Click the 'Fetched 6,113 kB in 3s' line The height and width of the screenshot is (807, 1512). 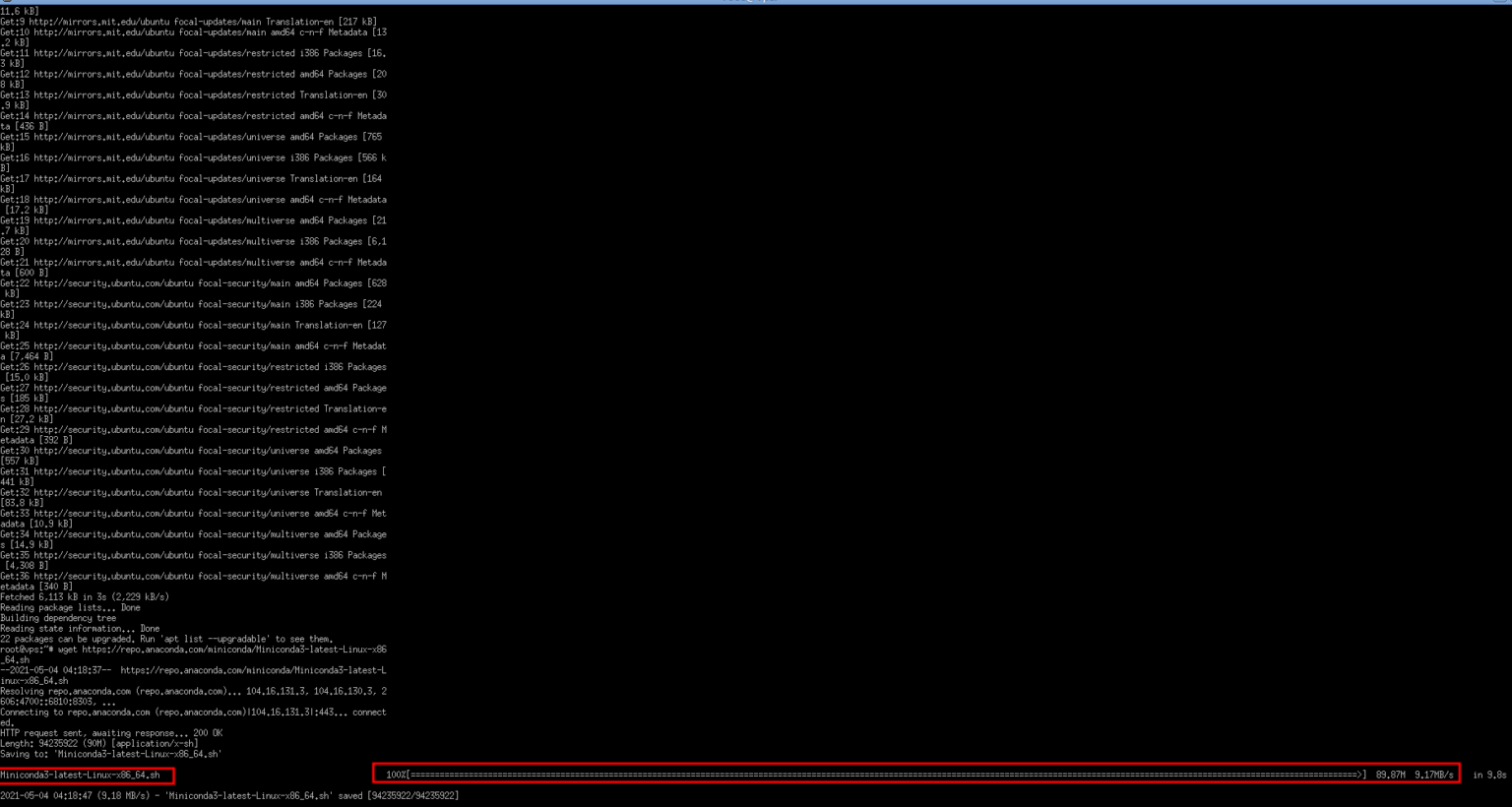coord(85,597)
